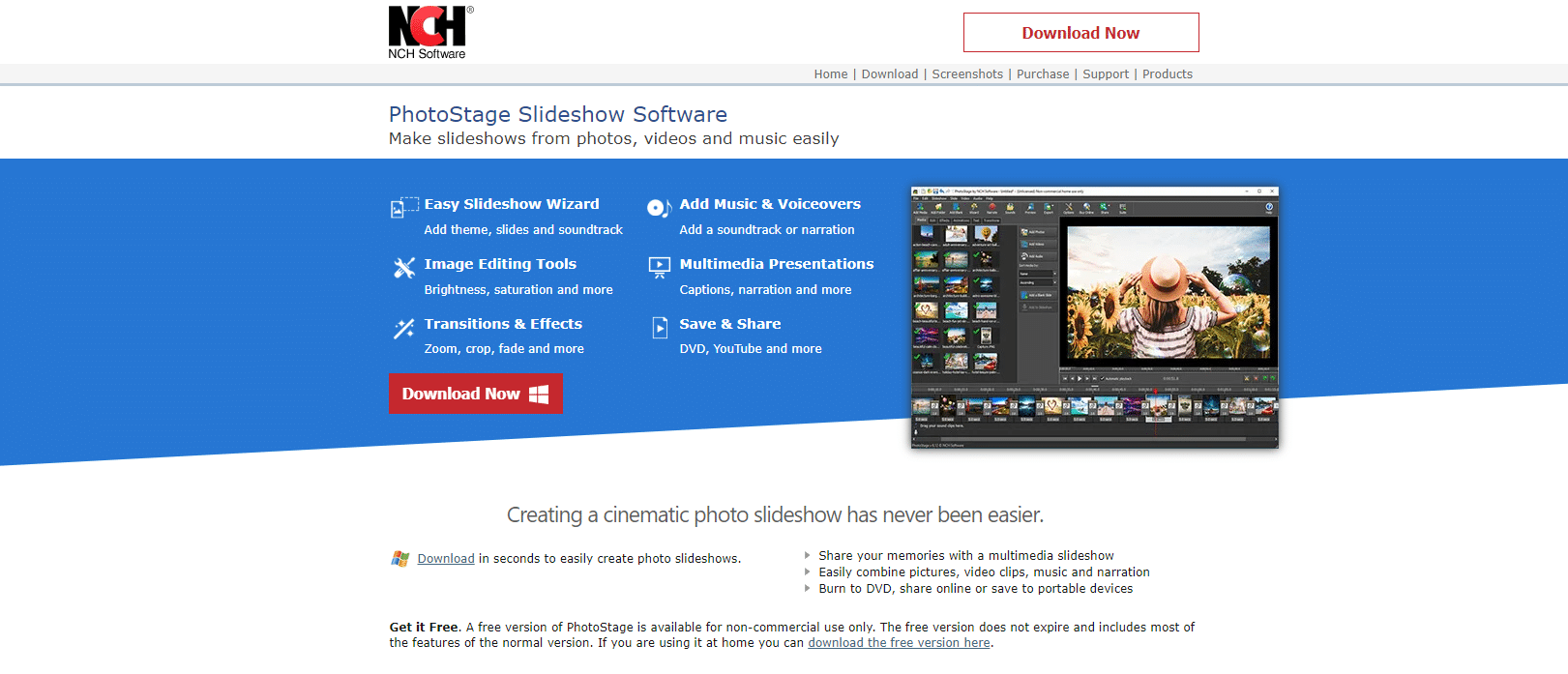Click the Multimedia Presentations screen icon
This screenshot has width=1568, height=674.
(x=660, y=267)
